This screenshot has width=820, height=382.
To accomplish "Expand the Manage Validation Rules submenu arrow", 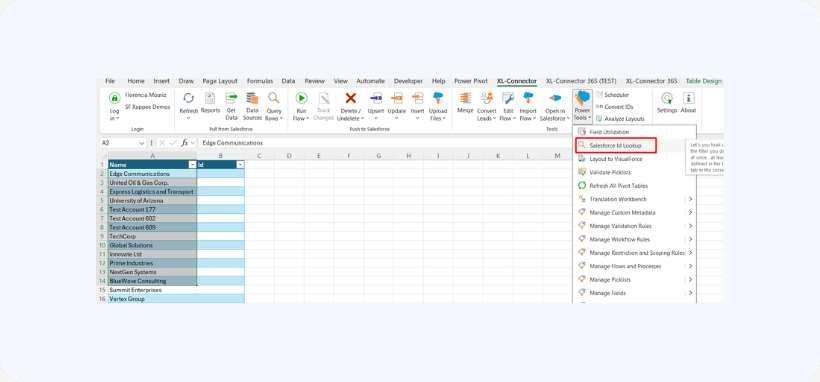I will (690, 226).
